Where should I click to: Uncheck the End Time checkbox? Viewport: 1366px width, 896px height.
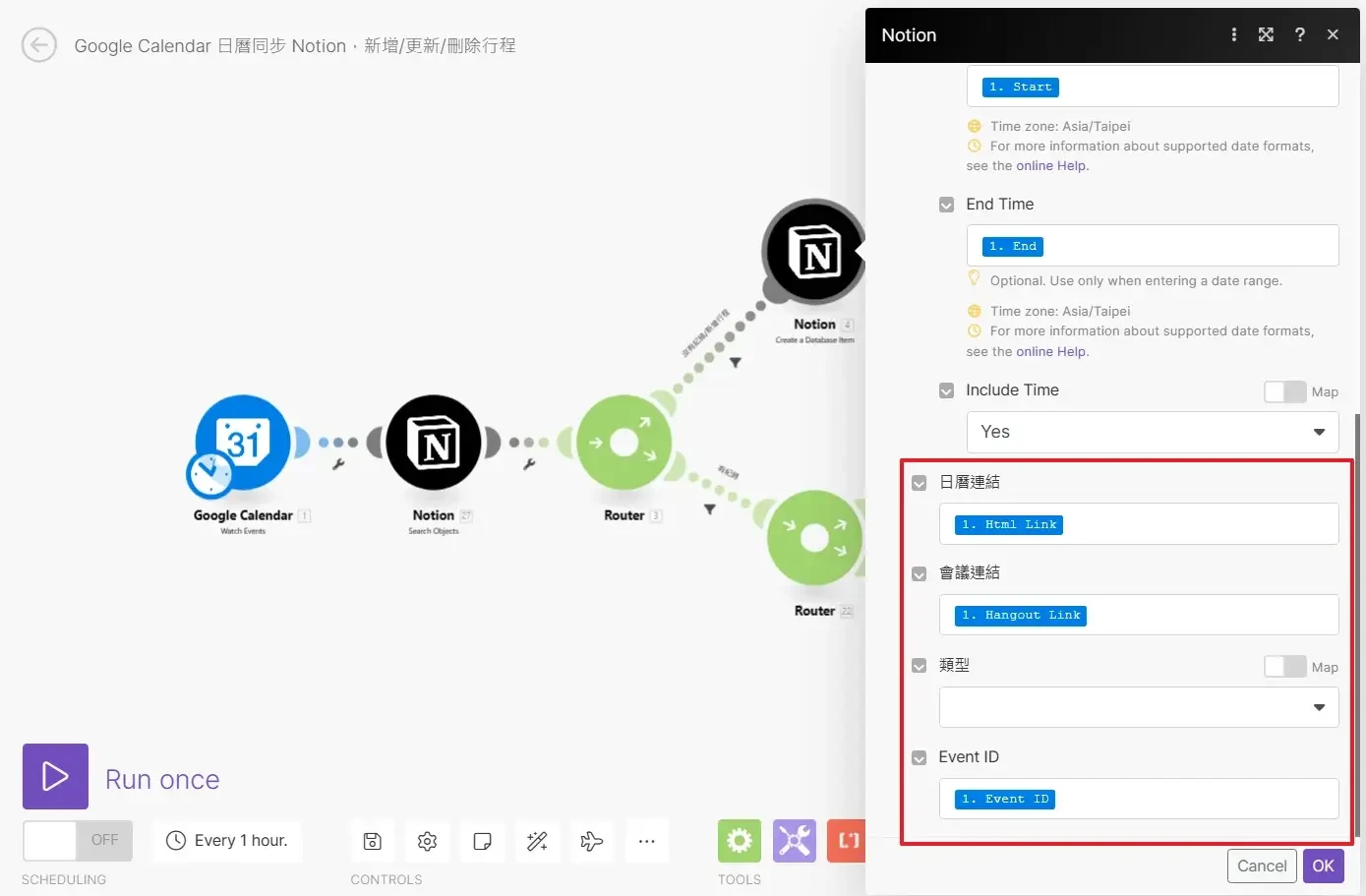click(946, 205)
